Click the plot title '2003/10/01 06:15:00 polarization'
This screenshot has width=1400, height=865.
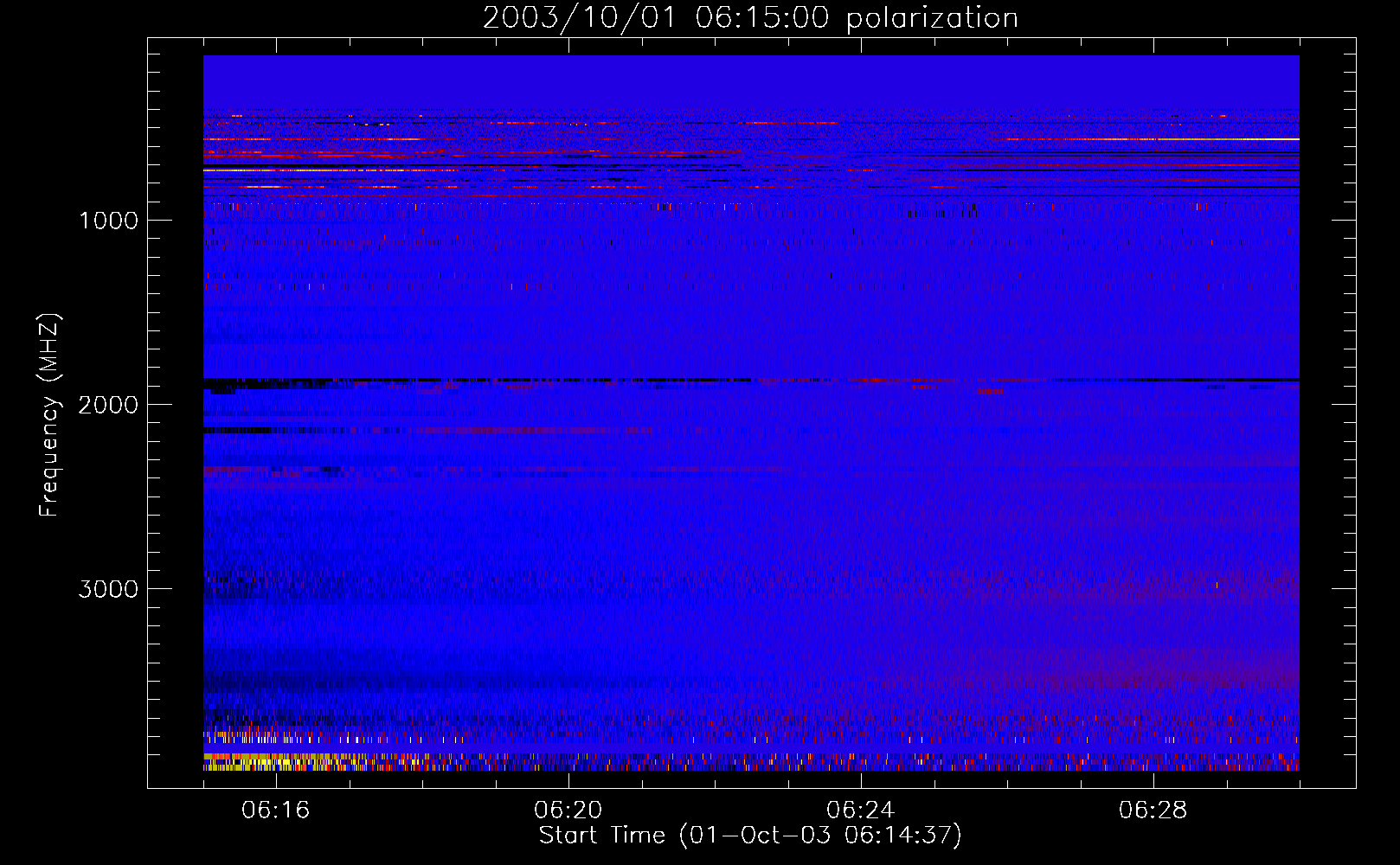[750, 17]
